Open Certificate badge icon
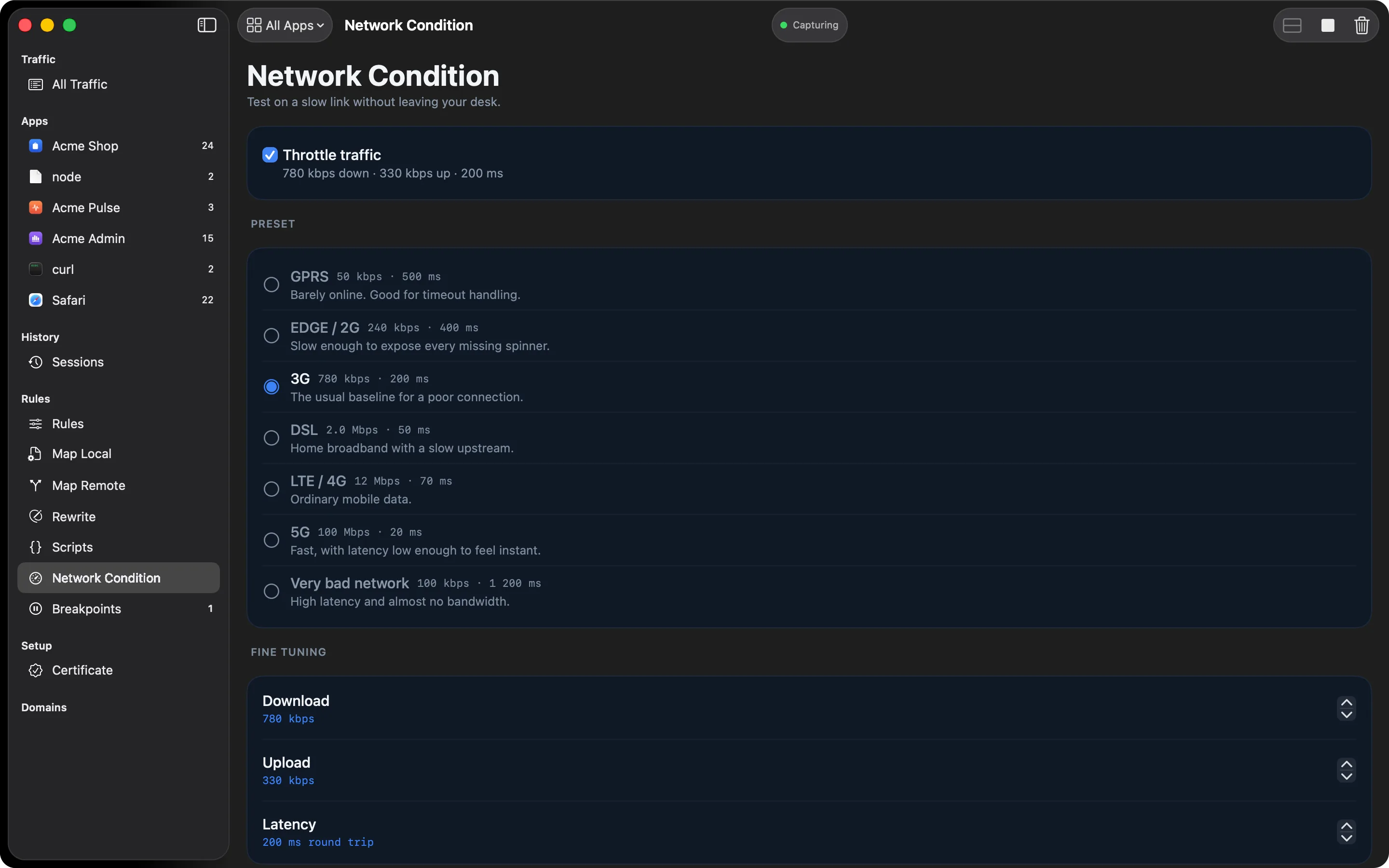Viewport: 1389px width, 868px height. 36,670
